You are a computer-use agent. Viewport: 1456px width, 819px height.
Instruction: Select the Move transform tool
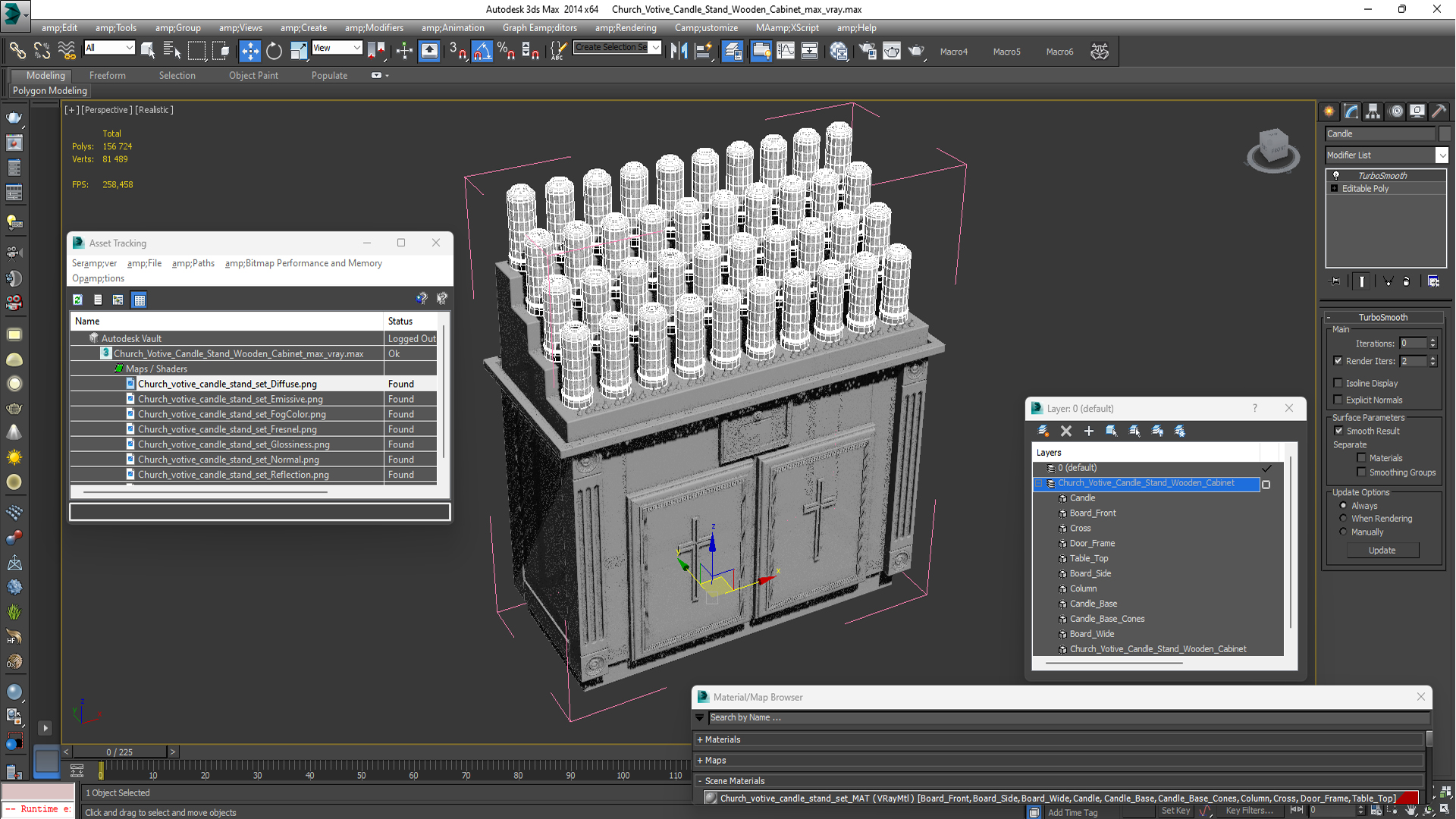[249, 51]
